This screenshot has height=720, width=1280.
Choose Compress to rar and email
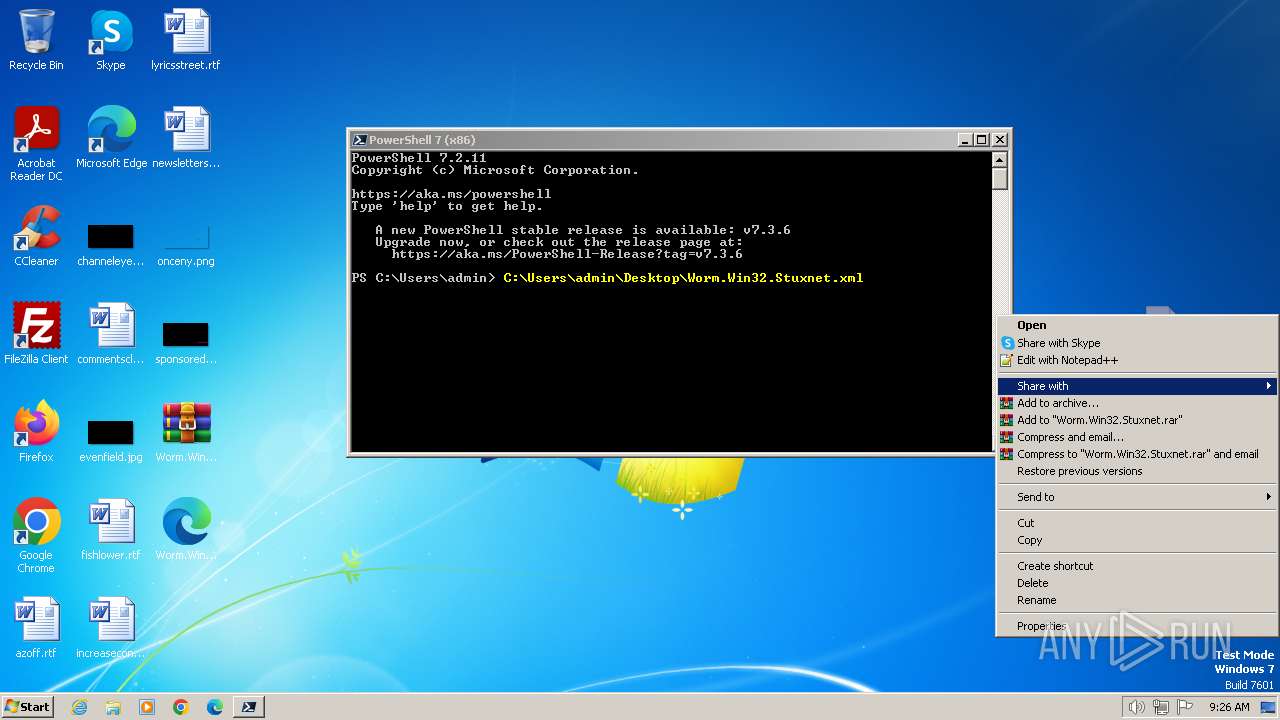point(1137,454)
